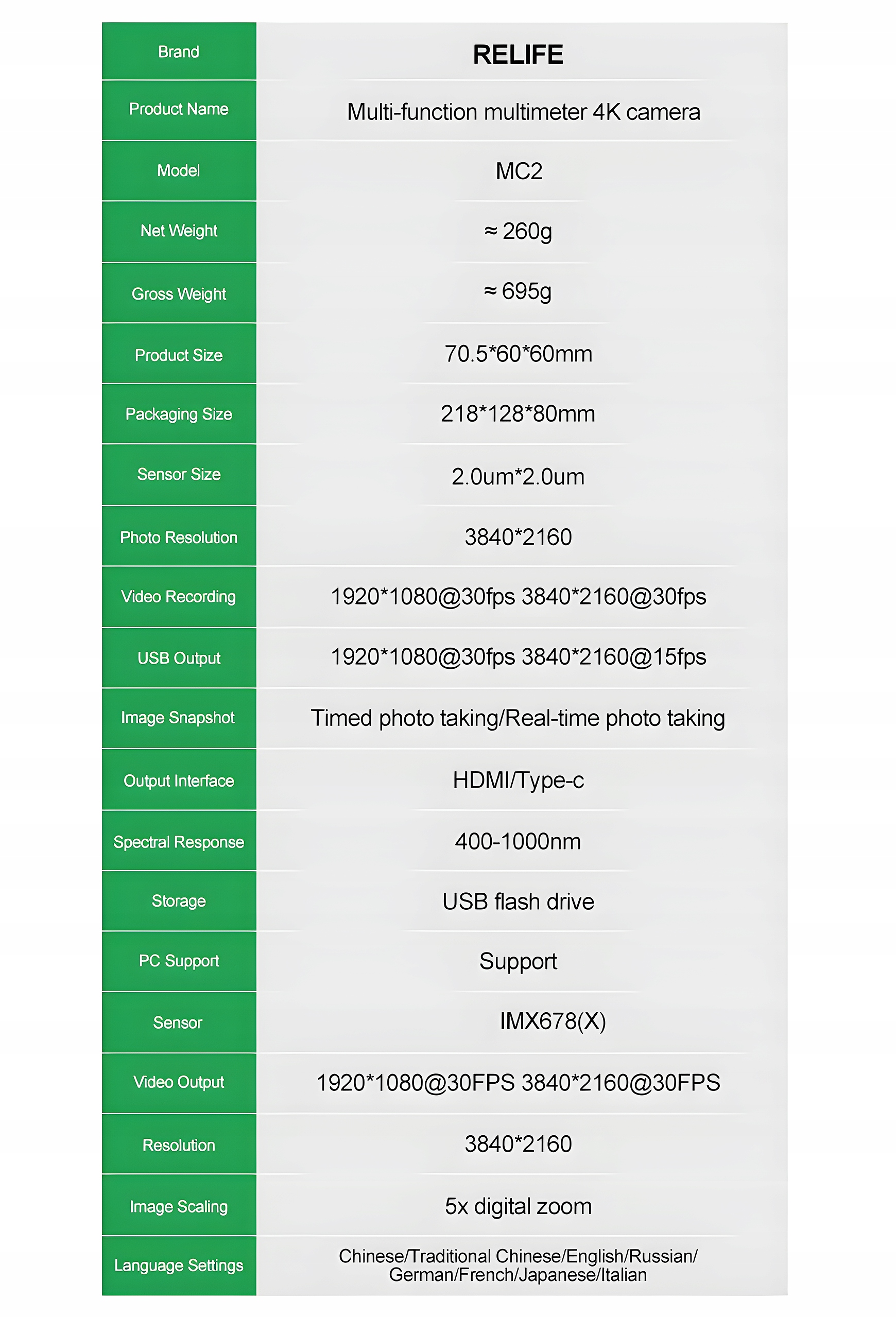Click the "Multi-function multimeter 4K camera" text

[x=523, y=112]
